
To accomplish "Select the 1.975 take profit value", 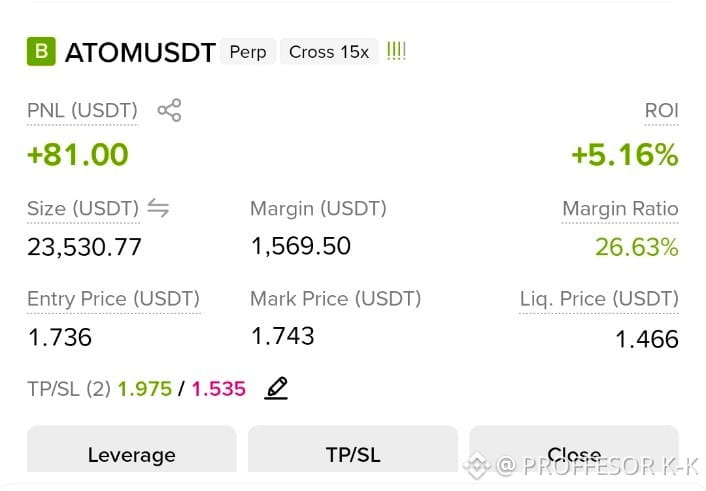I will (x=145, y=389).
